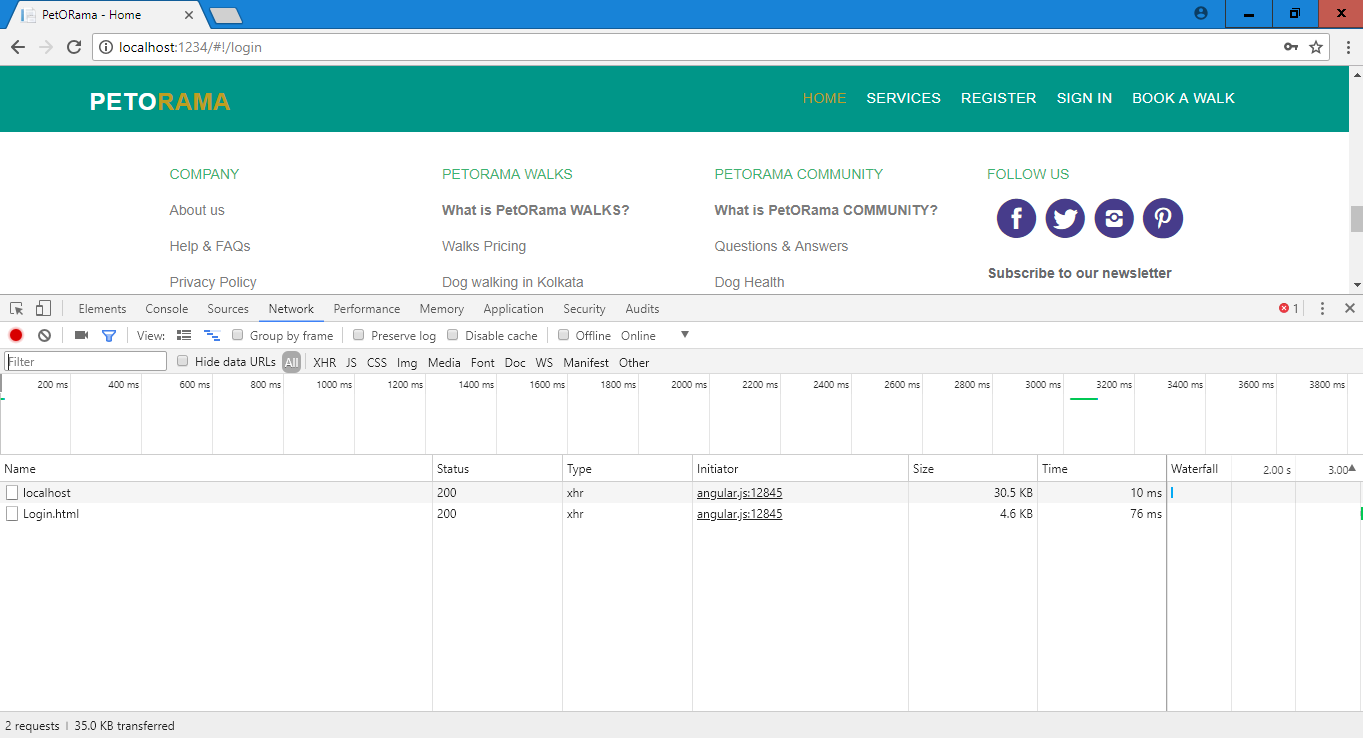Open a new browser tab

[x=225, y=15]
